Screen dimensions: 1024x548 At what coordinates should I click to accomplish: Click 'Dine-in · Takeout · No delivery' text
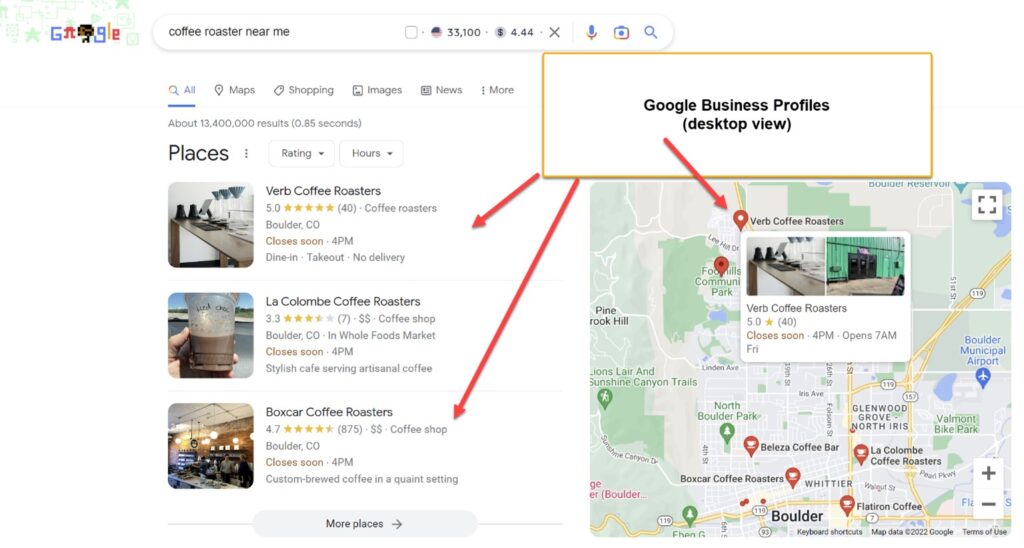pos(335,257)
